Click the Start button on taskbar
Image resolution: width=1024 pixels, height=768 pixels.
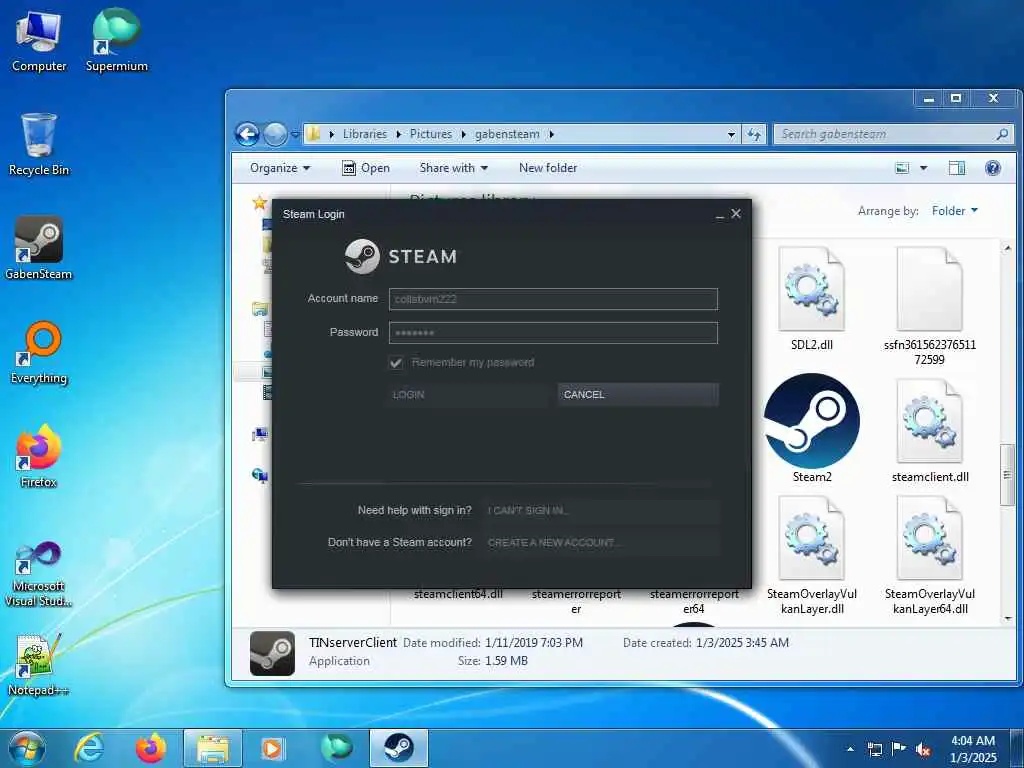point(26,748)
